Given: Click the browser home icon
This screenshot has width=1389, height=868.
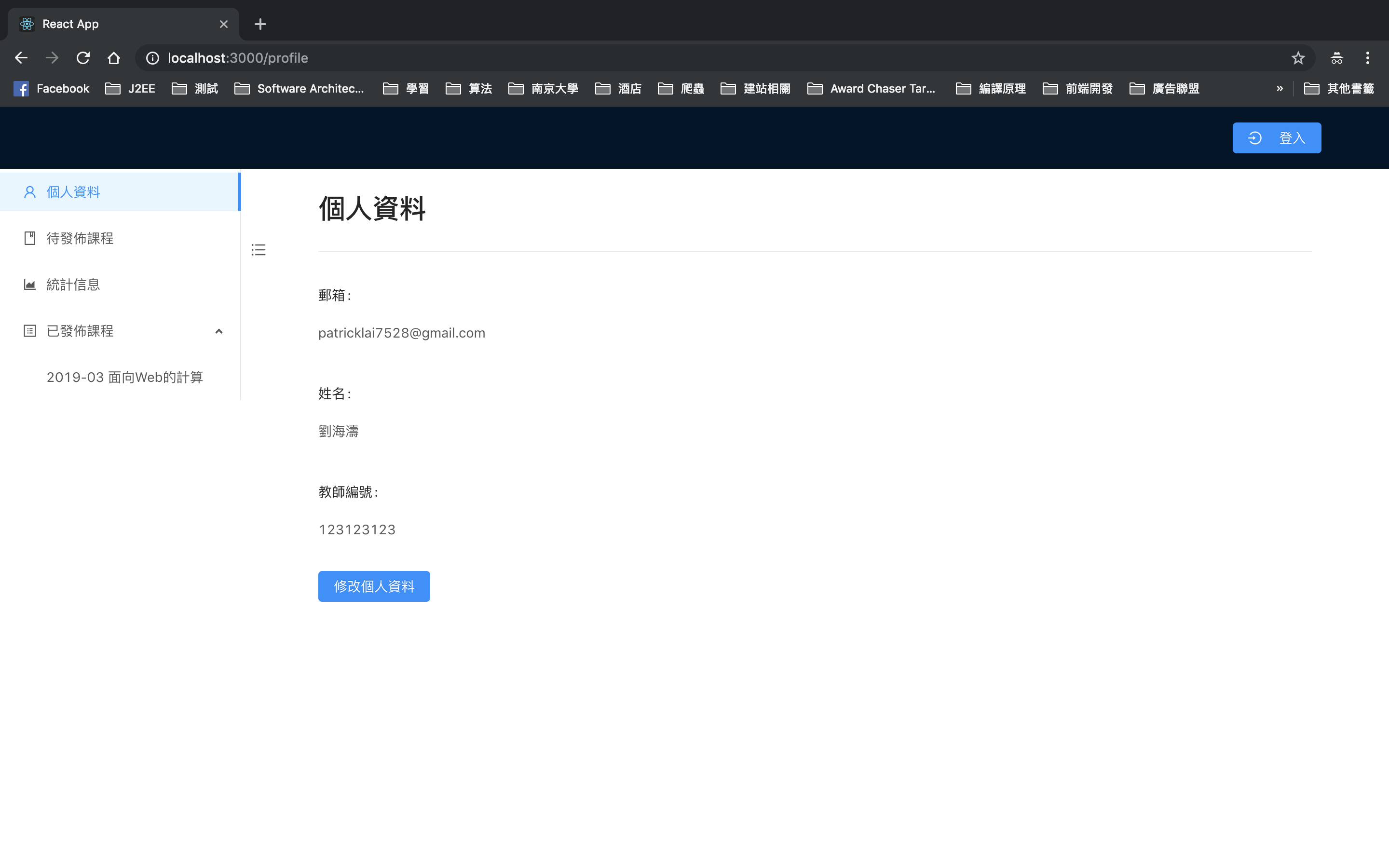Looking at the screenshot, I should click(x=114, y=58).
